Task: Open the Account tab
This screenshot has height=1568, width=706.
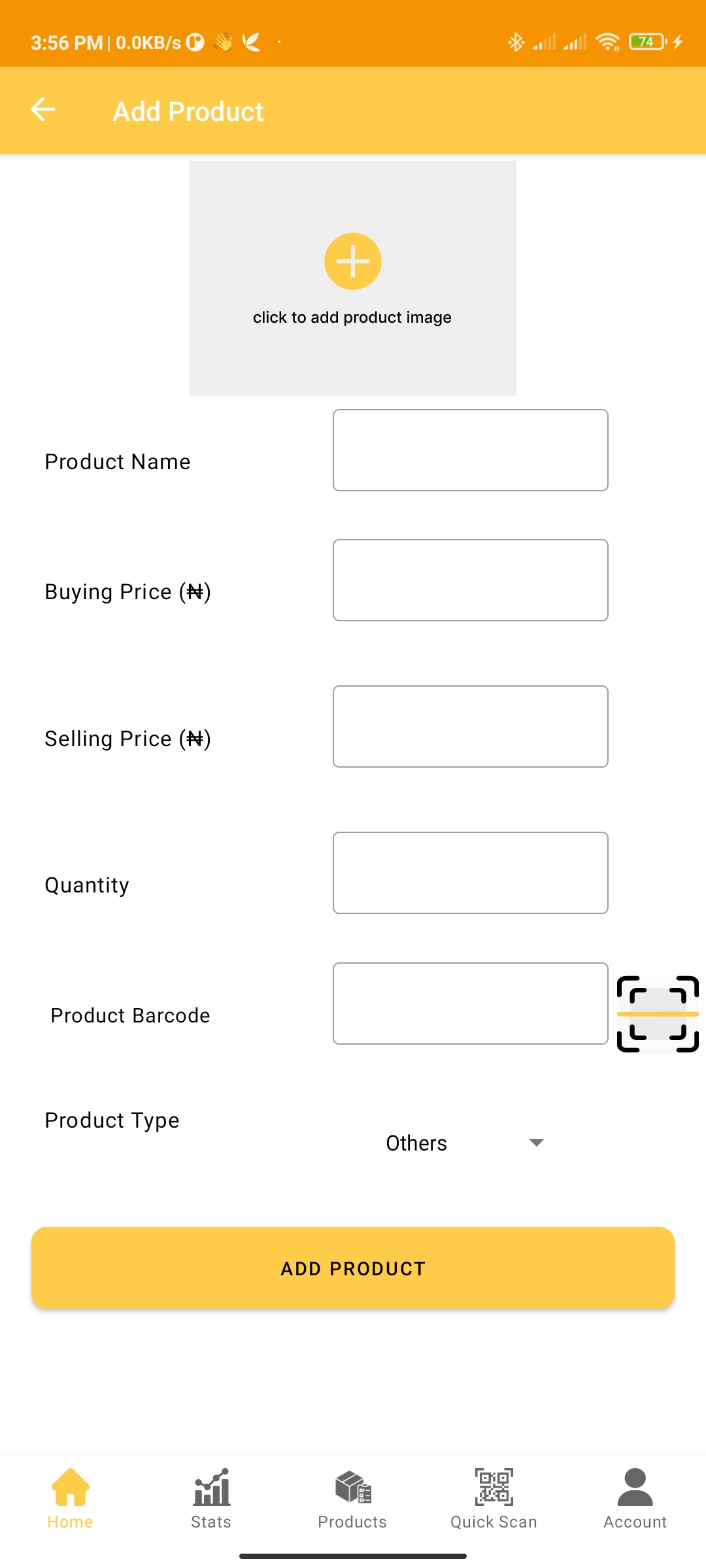Action: [635, 1498]
